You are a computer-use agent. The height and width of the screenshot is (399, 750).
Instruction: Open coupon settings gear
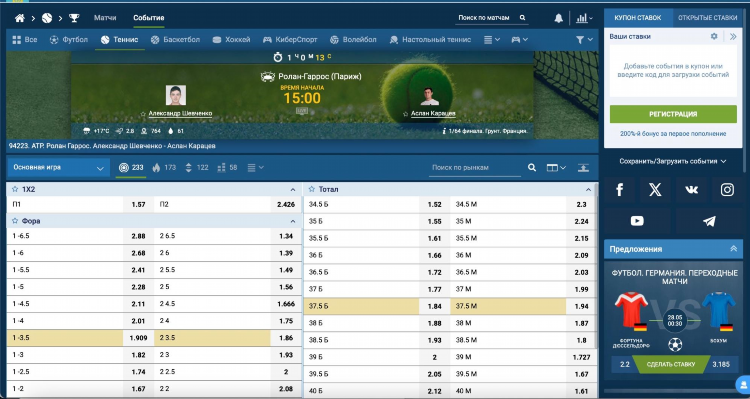point(714,36)
